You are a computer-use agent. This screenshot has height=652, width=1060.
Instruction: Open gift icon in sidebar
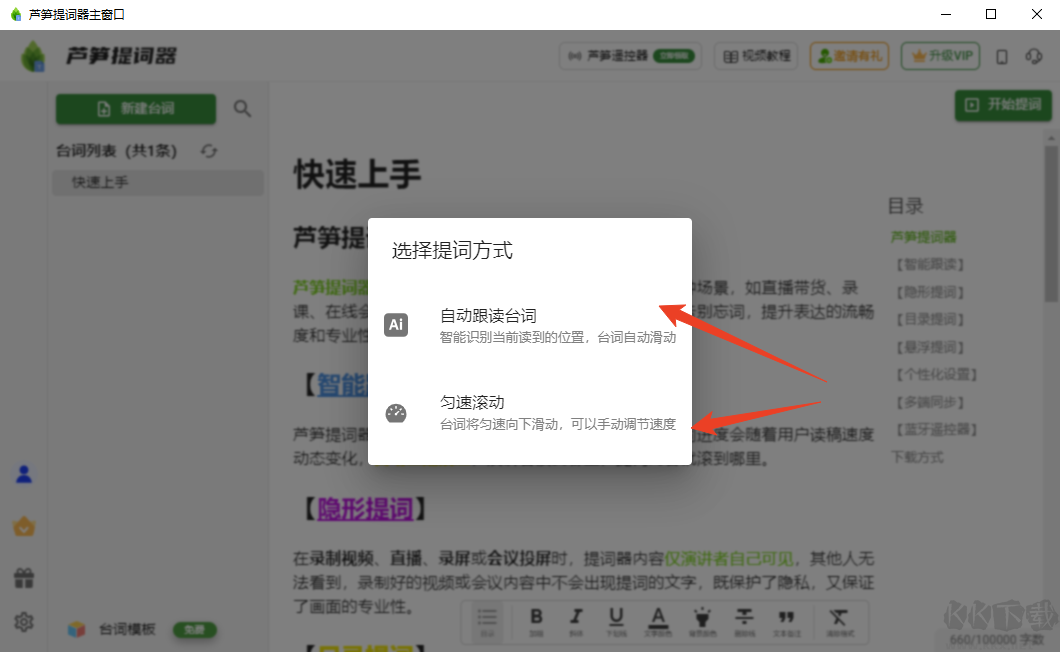(x=24, y=578)
